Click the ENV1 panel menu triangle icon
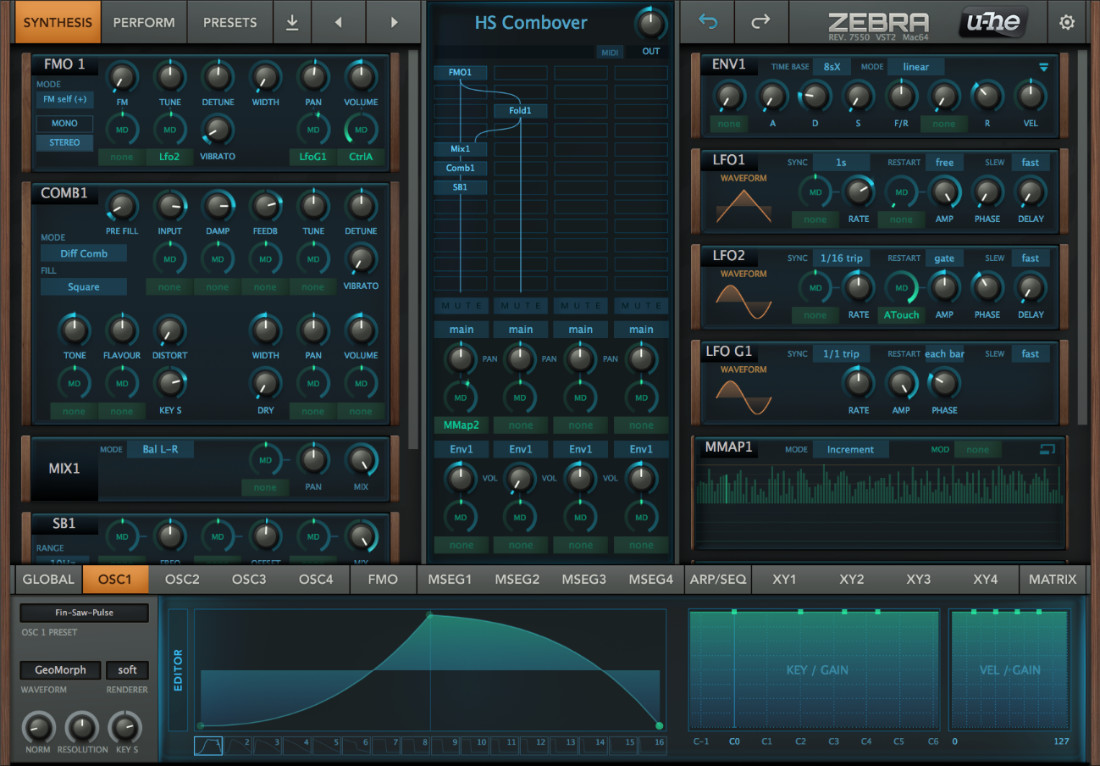 click(x=1044, y=67)
